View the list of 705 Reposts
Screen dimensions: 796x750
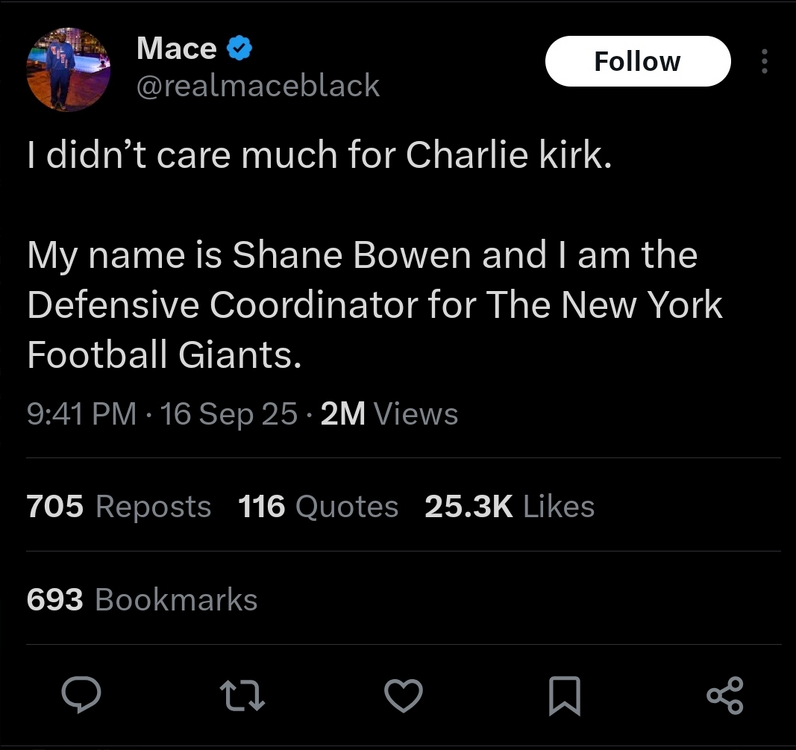pyautogui.click(x=119, y=506)
